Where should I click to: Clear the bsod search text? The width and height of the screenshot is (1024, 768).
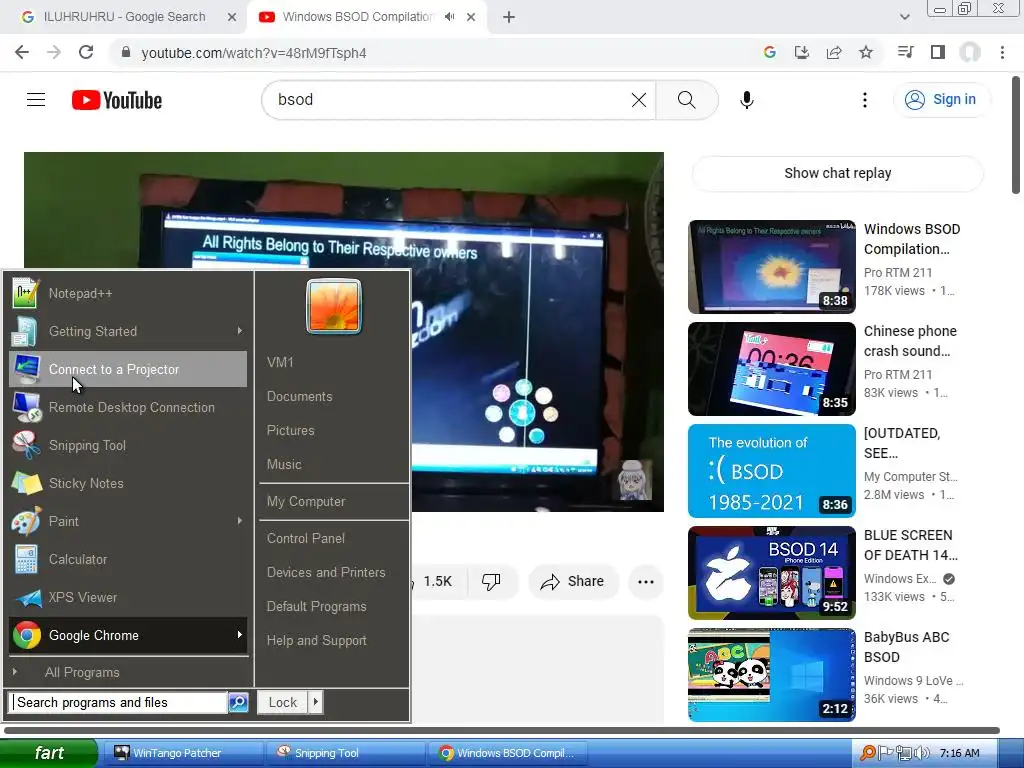tap(639, 100)
